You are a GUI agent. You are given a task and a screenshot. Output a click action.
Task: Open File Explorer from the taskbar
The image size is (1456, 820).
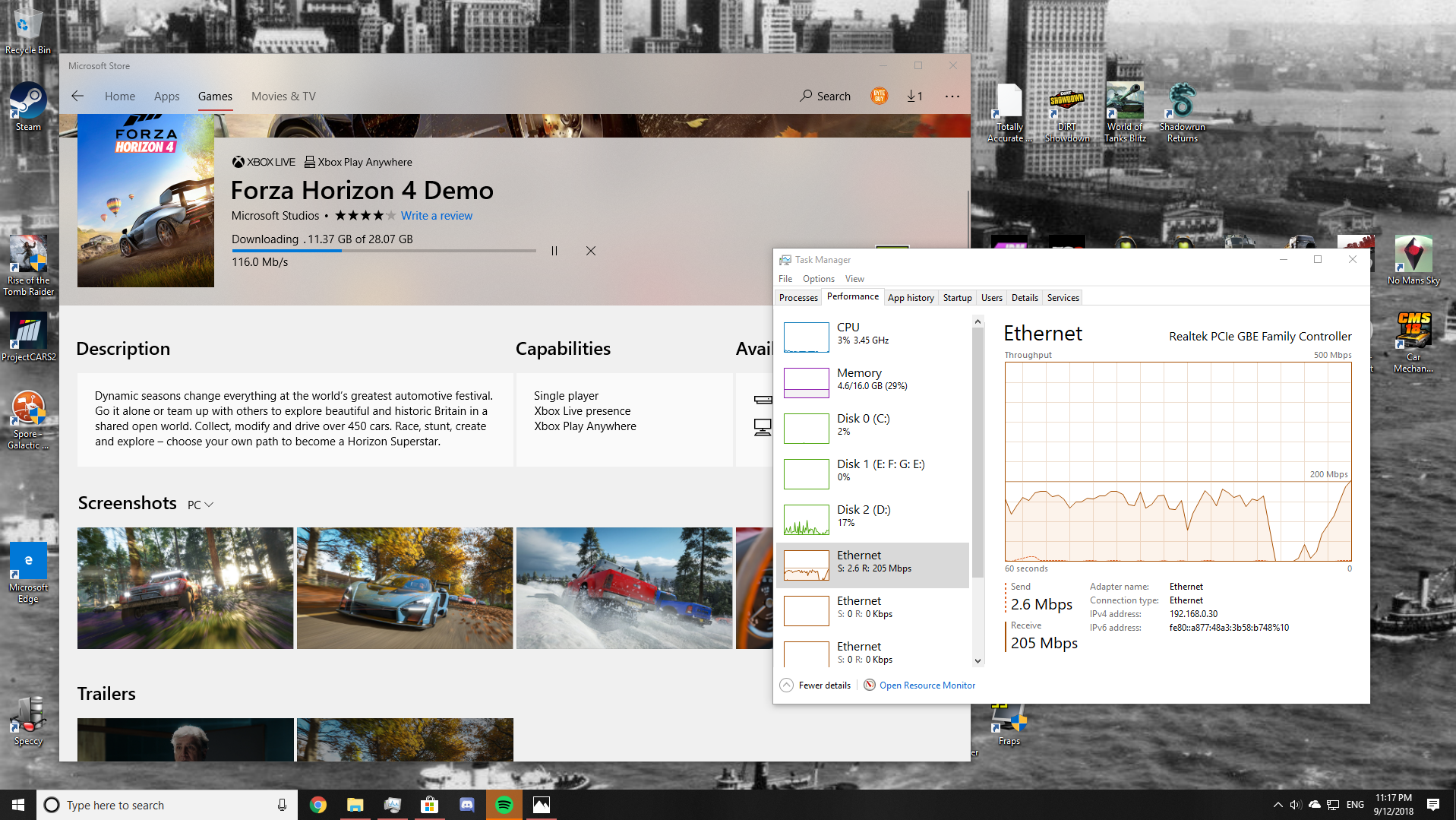(355, 805)
